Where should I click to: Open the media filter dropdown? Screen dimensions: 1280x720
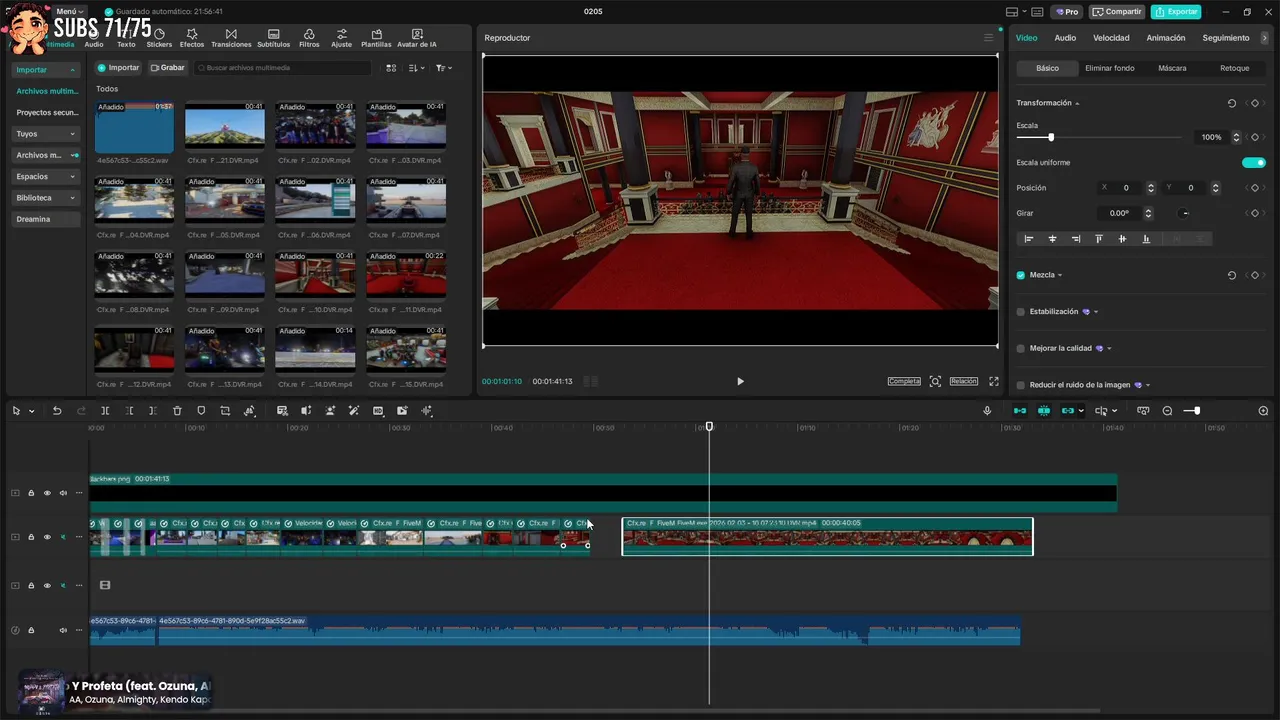[444, 68]
